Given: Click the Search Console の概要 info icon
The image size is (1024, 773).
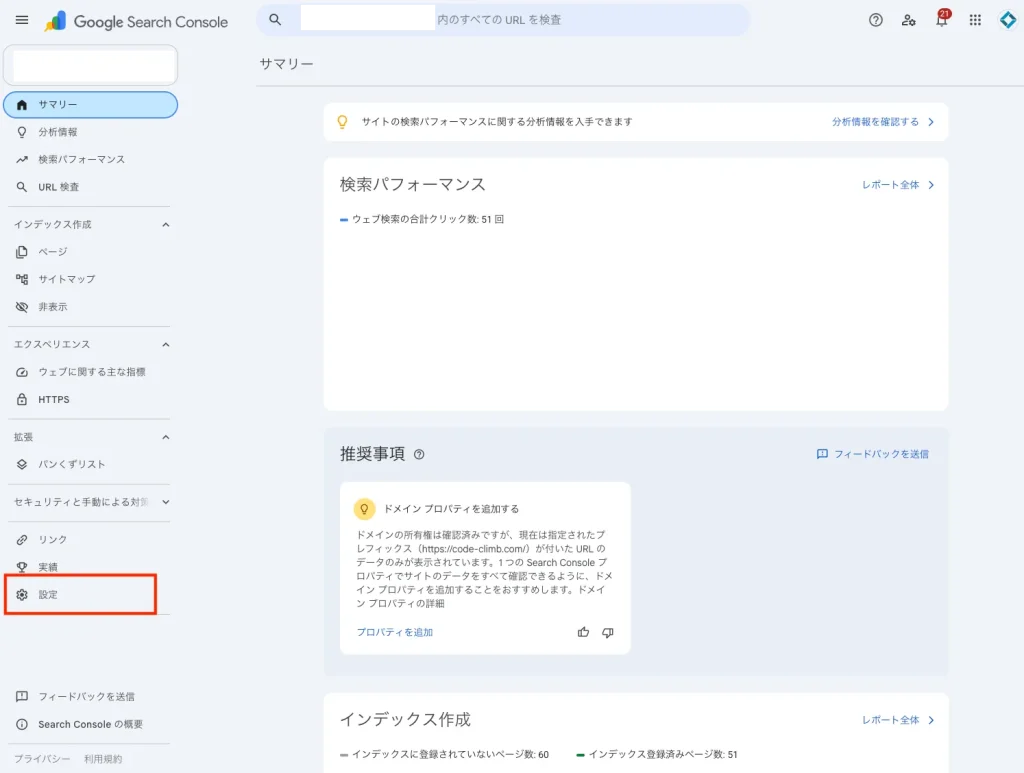Looking at the screenshot, I should pos(22,724).
